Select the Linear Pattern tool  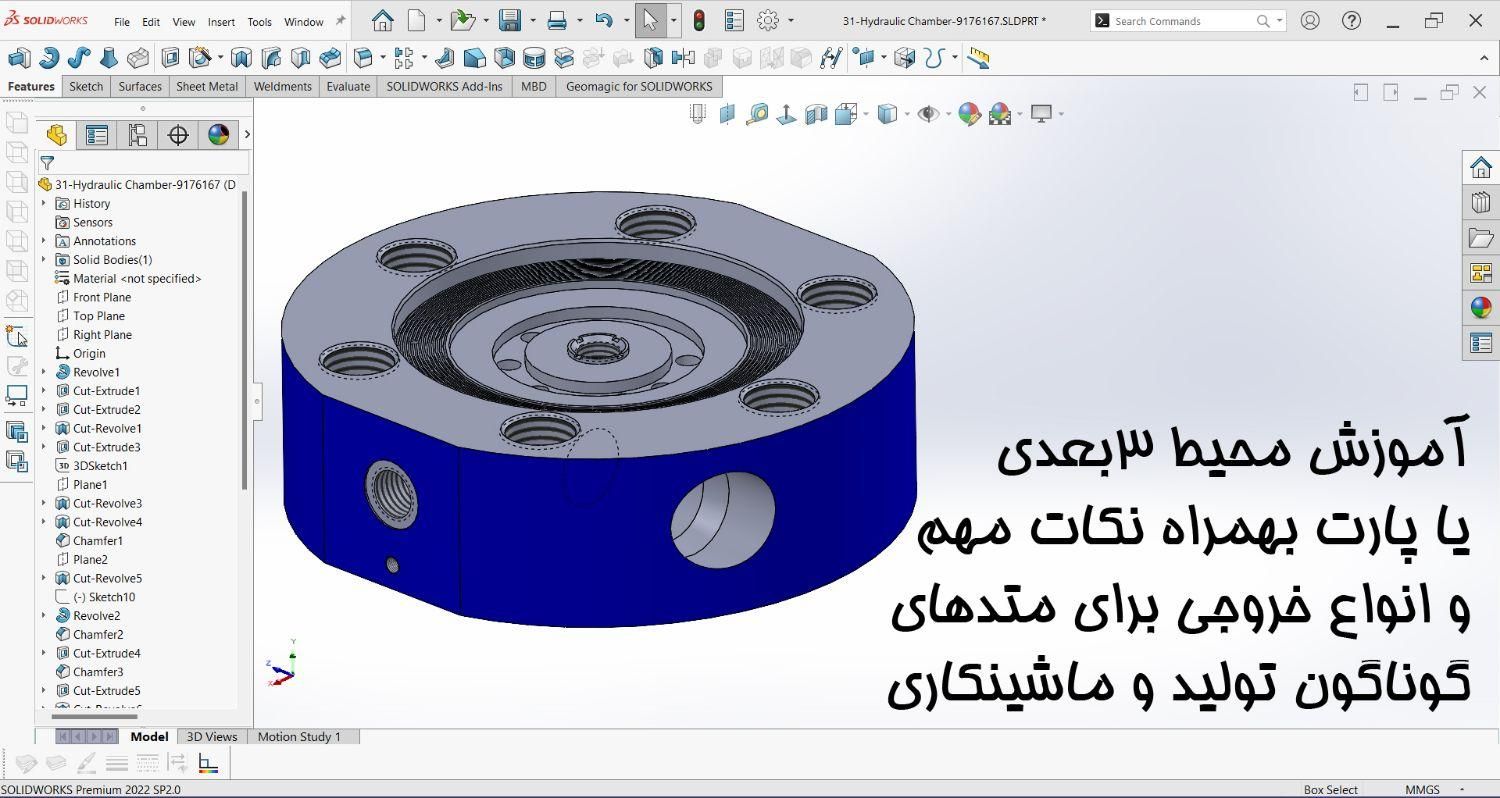[404, 58]
